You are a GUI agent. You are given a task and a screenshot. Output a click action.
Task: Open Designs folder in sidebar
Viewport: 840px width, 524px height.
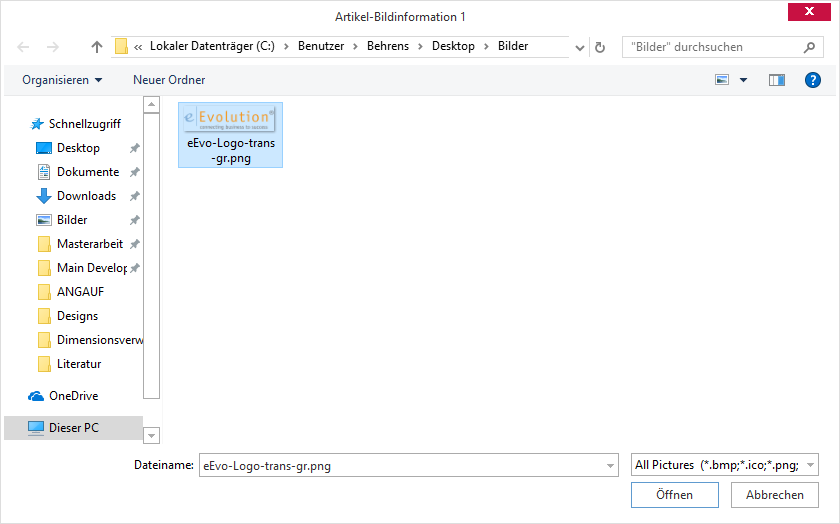click(x=77, y=316)
